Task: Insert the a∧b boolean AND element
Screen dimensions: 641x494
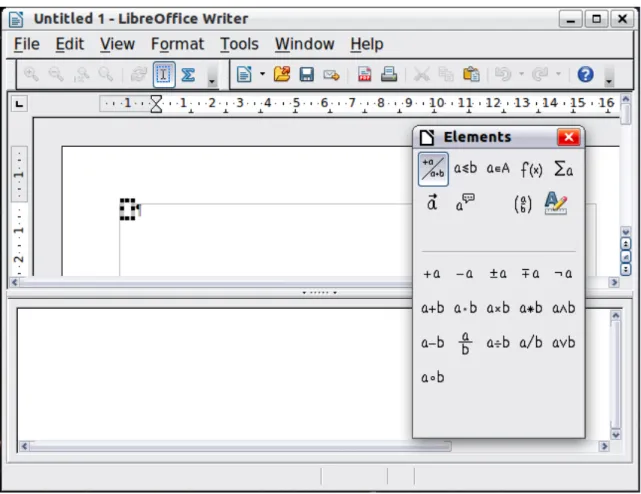Action: coord(564,308)
